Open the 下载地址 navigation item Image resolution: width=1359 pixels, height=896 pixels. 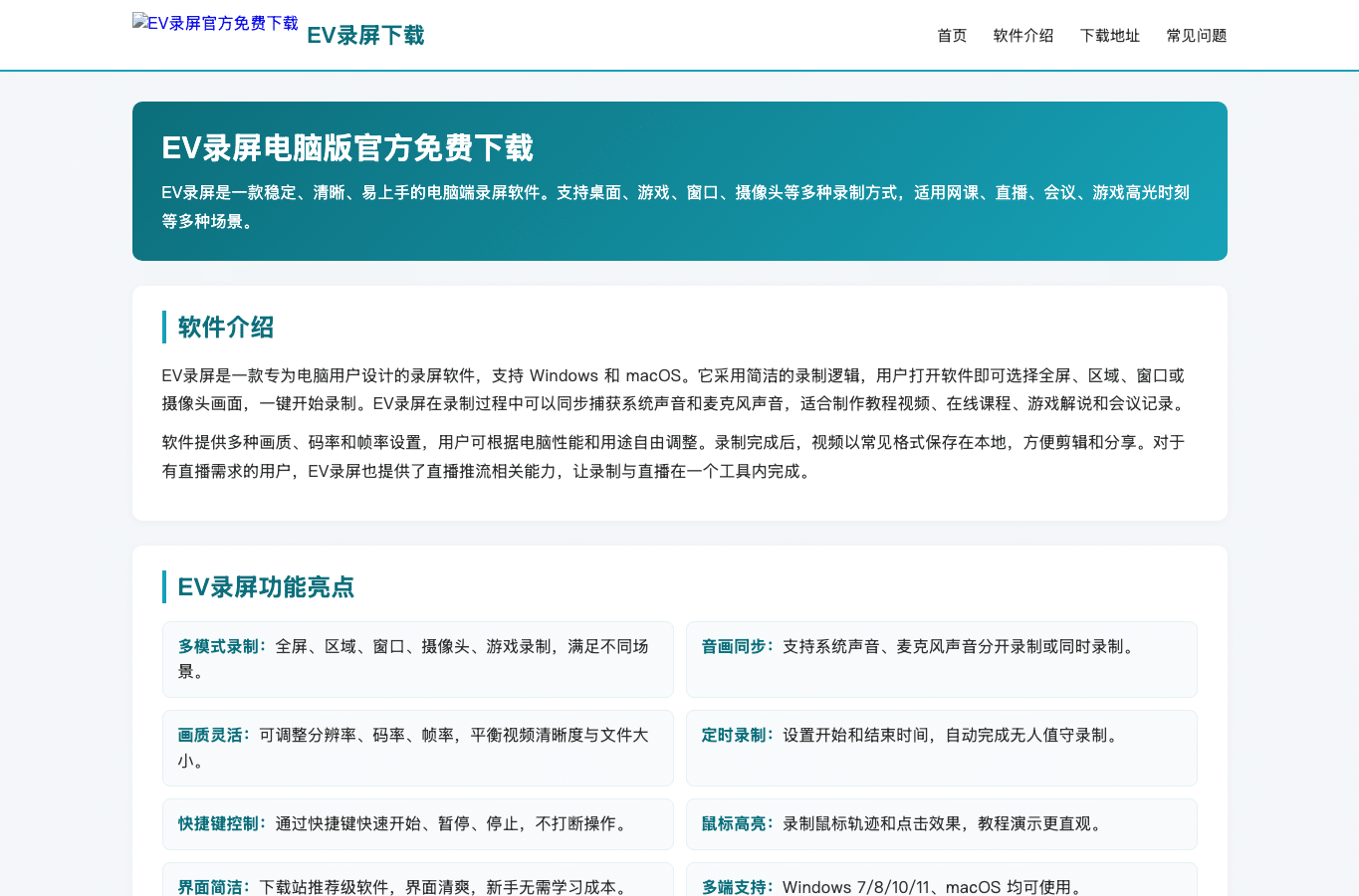(x=1110, y=36)
